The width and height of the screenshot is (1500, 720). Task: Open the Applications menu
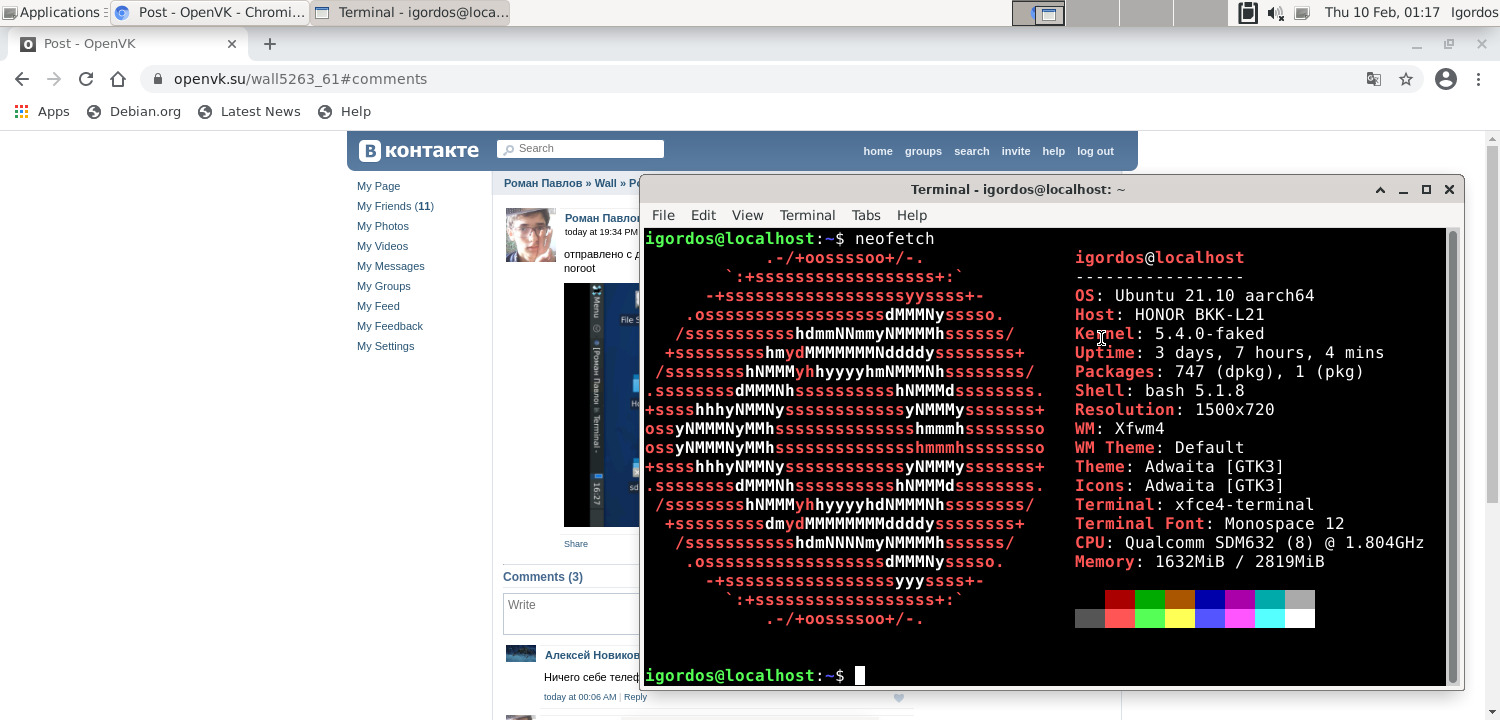point(54,13)
